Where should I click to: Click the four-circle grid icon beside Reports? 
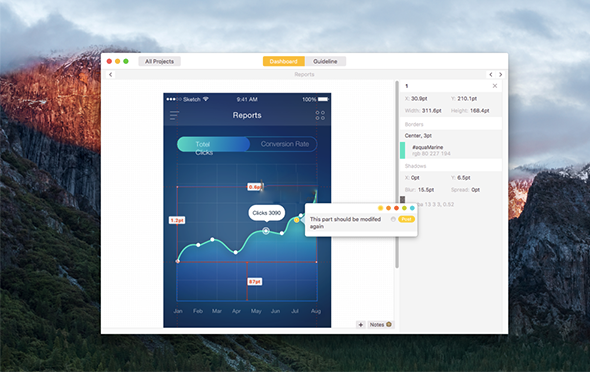tap(320, 115)
